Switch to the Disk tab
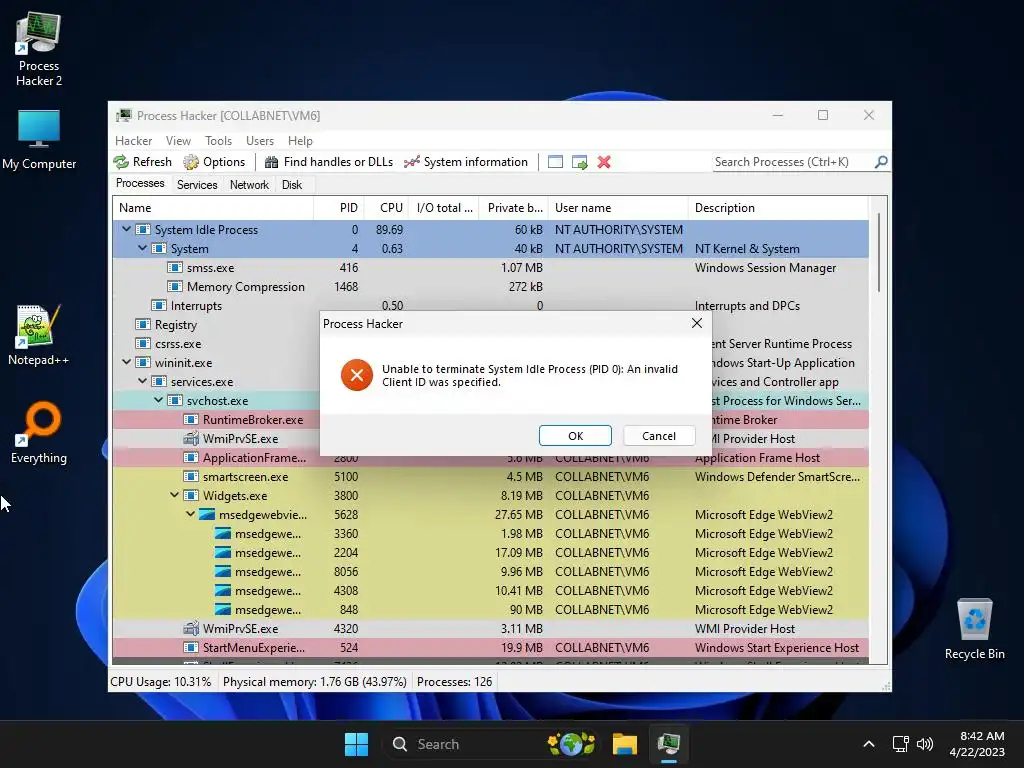Image resolution: width=1024 pixels, height=768 pixels. point(292,185)
